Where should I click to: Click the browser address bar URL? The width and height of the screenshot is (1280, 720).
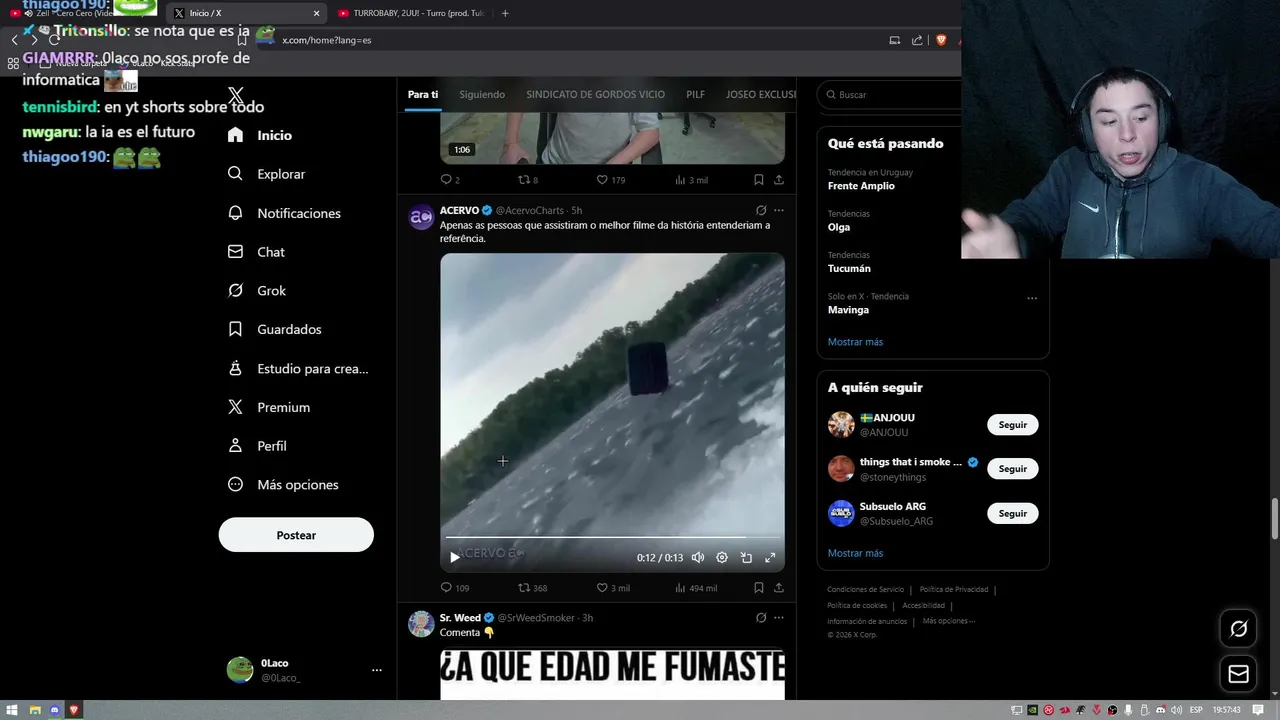(x=327, y=40)
